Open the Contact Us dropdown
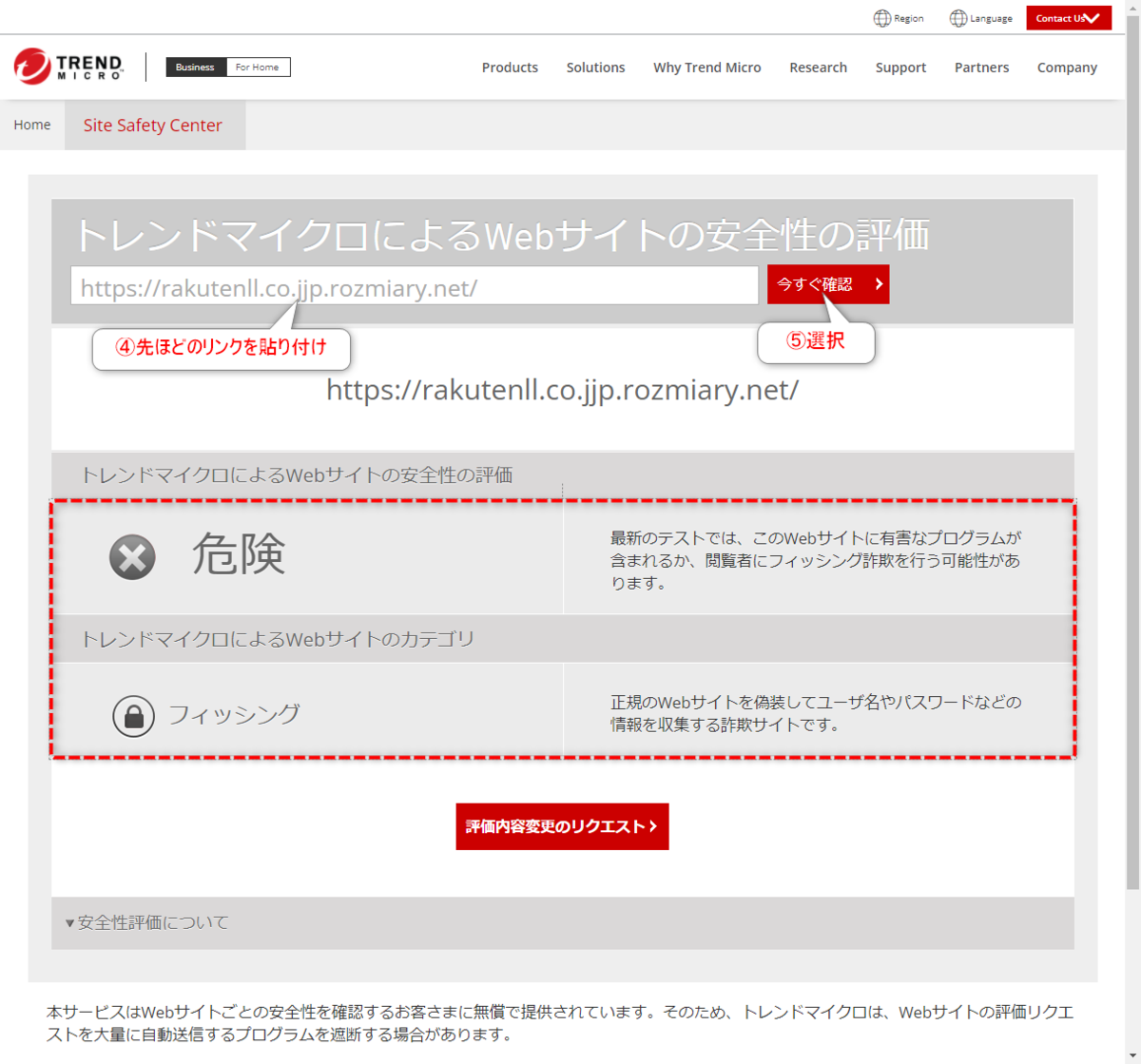This screenshot has width=1141, height=1064. click(x=1069, y=18)
